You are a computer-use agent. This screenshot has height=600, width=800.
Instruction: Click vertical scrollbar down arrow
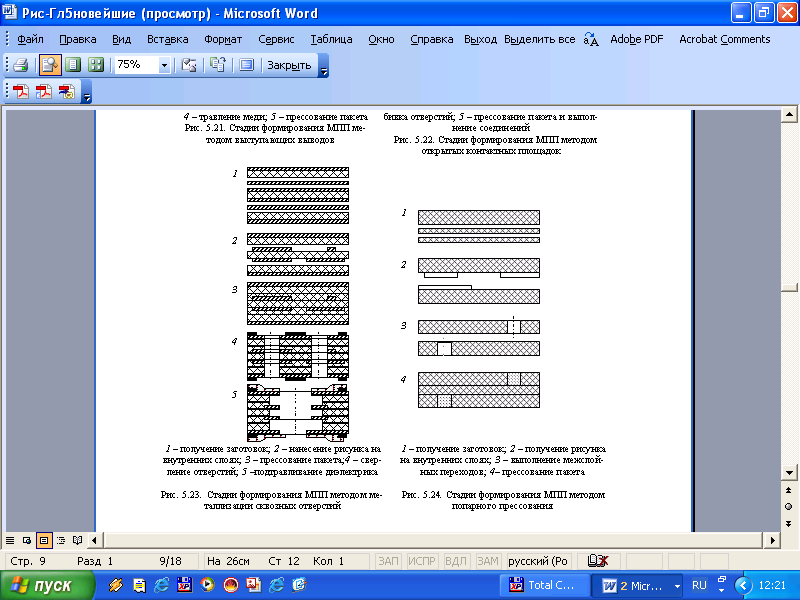pyautogui.click(x=789, y=472)
